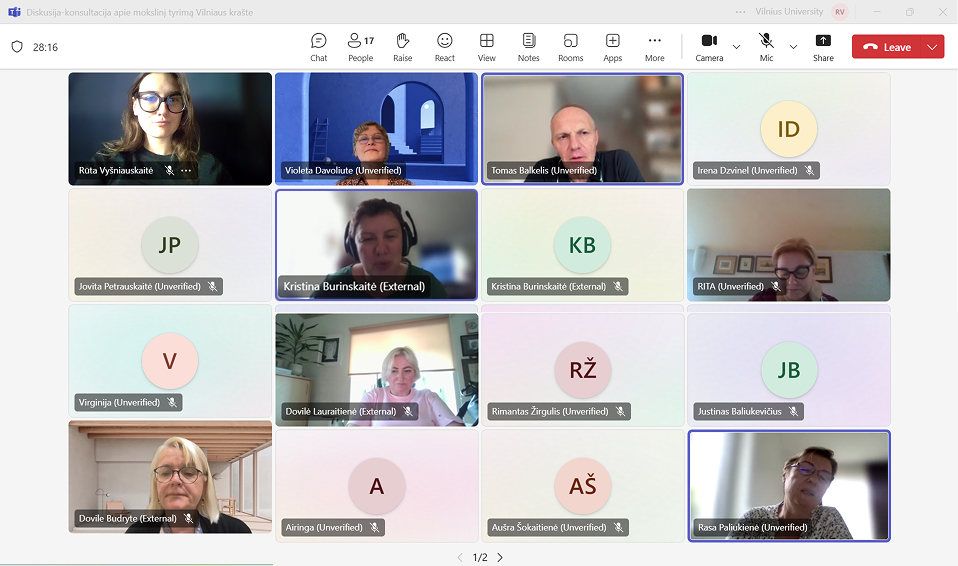This screenshot has height=566, width=958.
Task: Change layout with the View button
Action: [x=486, y=47]
